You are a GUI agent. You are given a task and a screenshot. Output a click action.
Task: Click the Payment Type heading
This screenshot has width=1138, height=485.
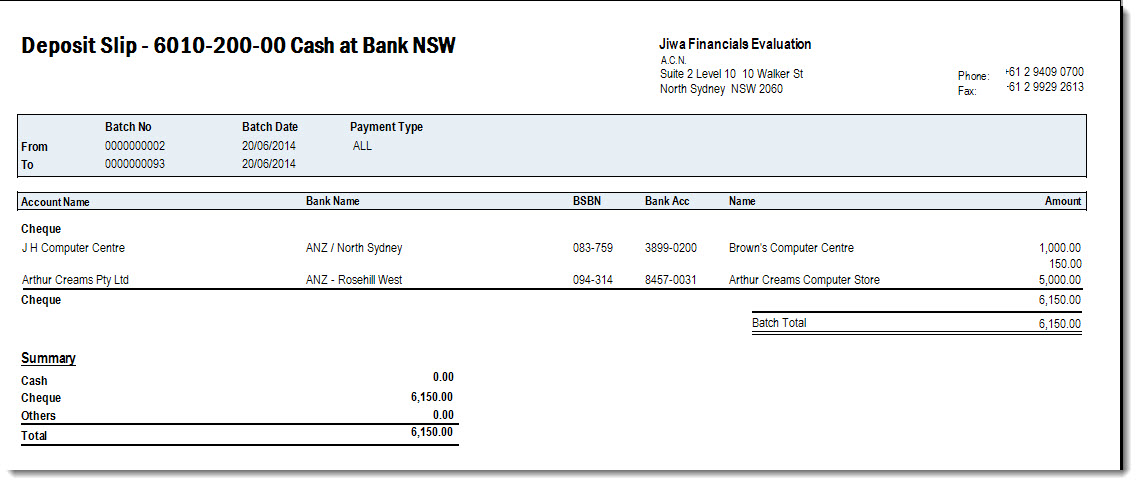coord(386,127)
